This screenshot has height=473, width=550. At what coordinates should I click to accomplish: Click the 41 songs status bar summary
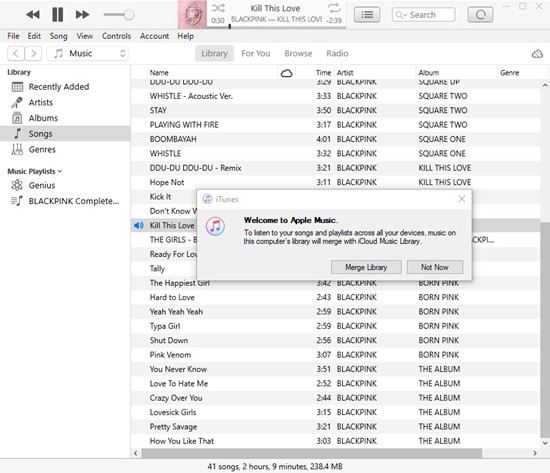pos(275,466)
